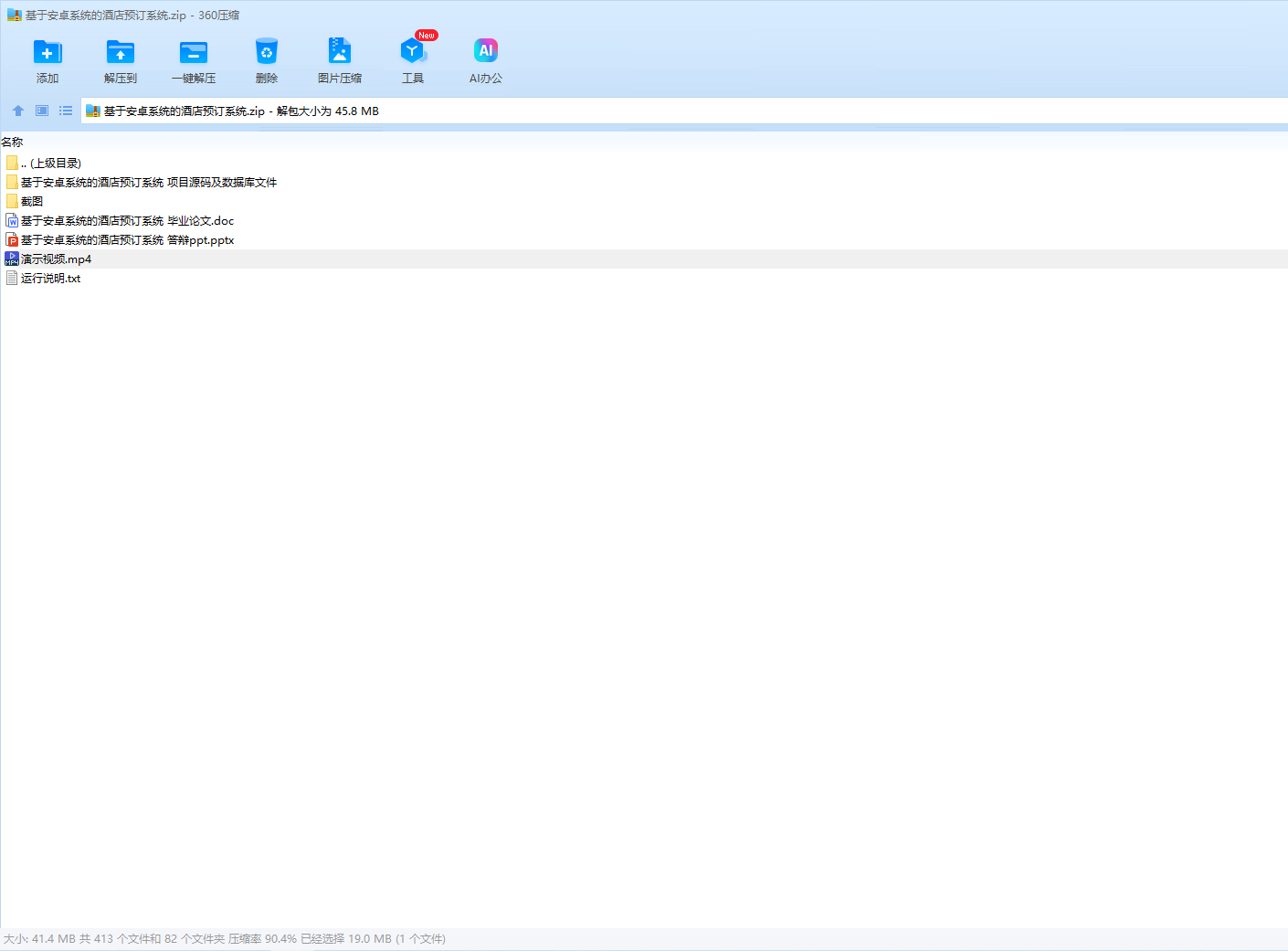The width and height of the screenshot is (1288, 951).
Task: Click the folder icon of 上级目录
Action: pos(12,163)
